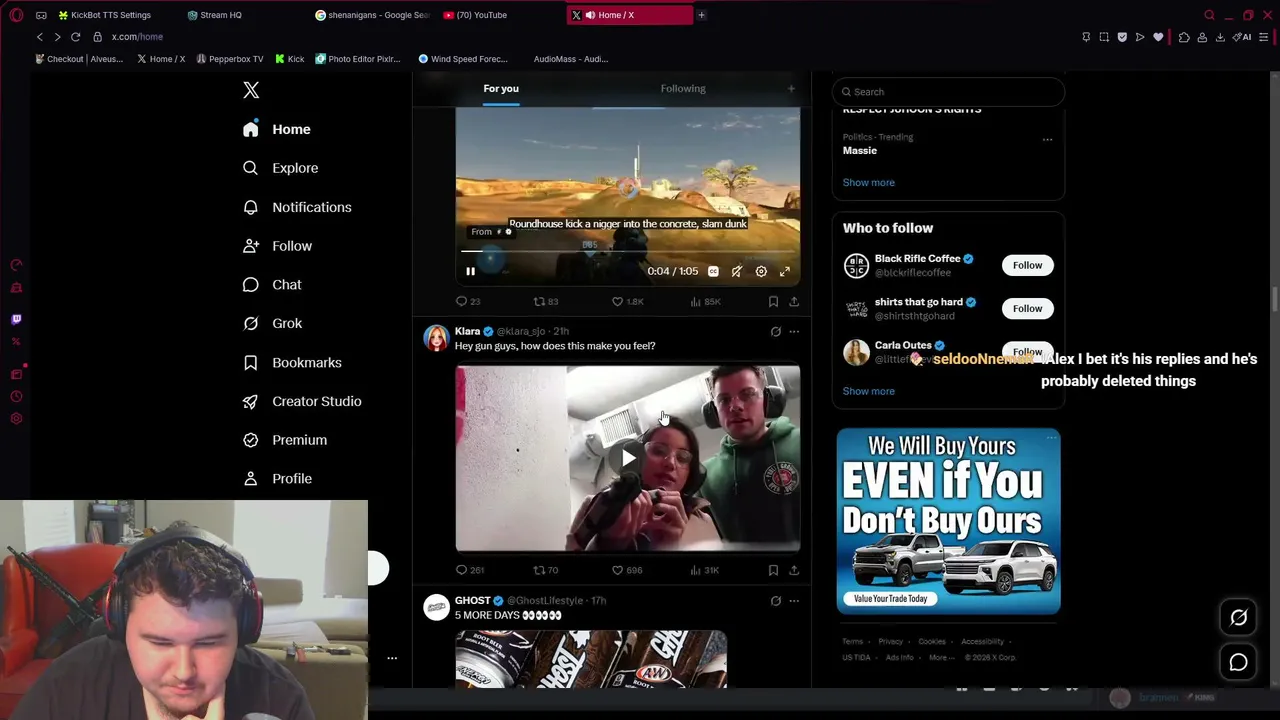Screen dimensions: 1280x720
Task: Repost the video post with 83 reposts
Action: 539,301
